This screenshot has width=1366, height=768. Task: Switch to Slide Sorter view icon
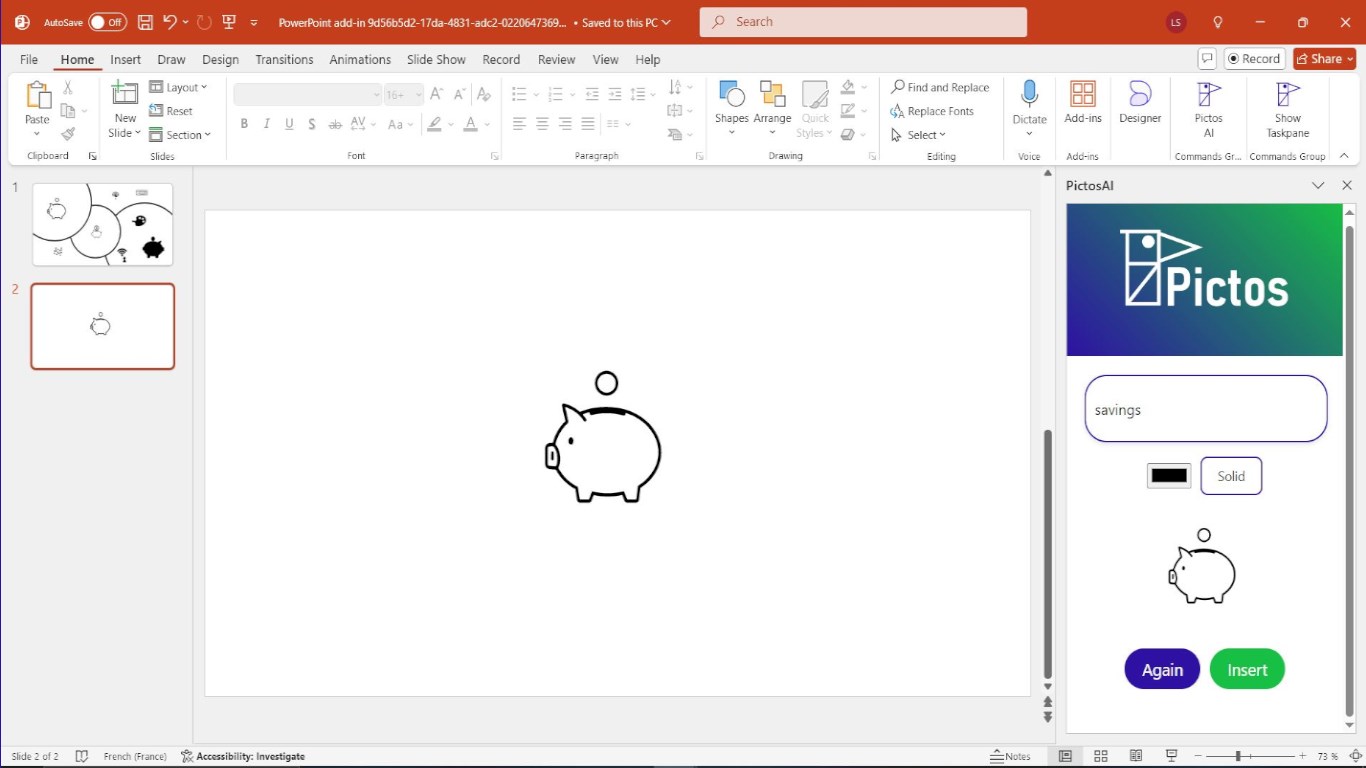coord(1101,756)
